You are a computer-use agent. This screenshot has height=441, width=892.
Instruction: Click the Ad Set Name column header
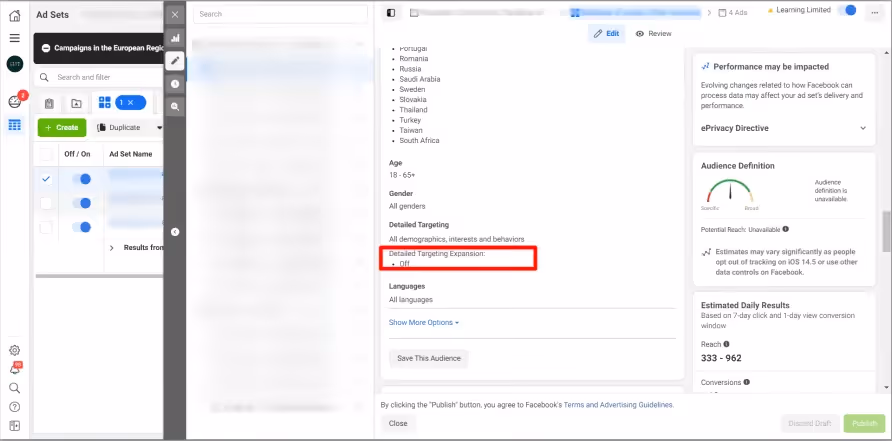coord(131,154)
